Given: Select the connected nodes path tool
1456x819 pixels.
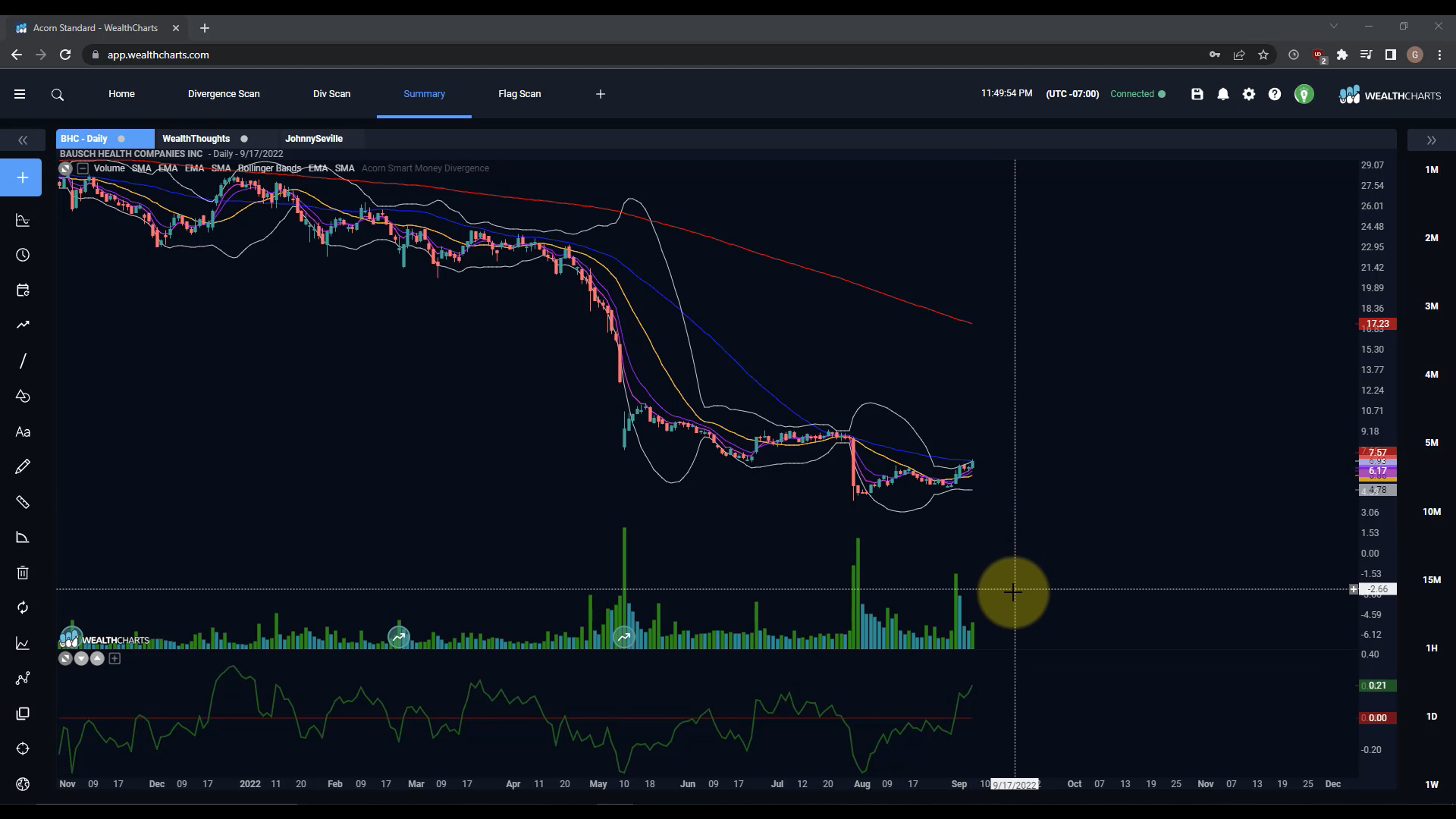Looking at the screenshot, I should (23, 678).
